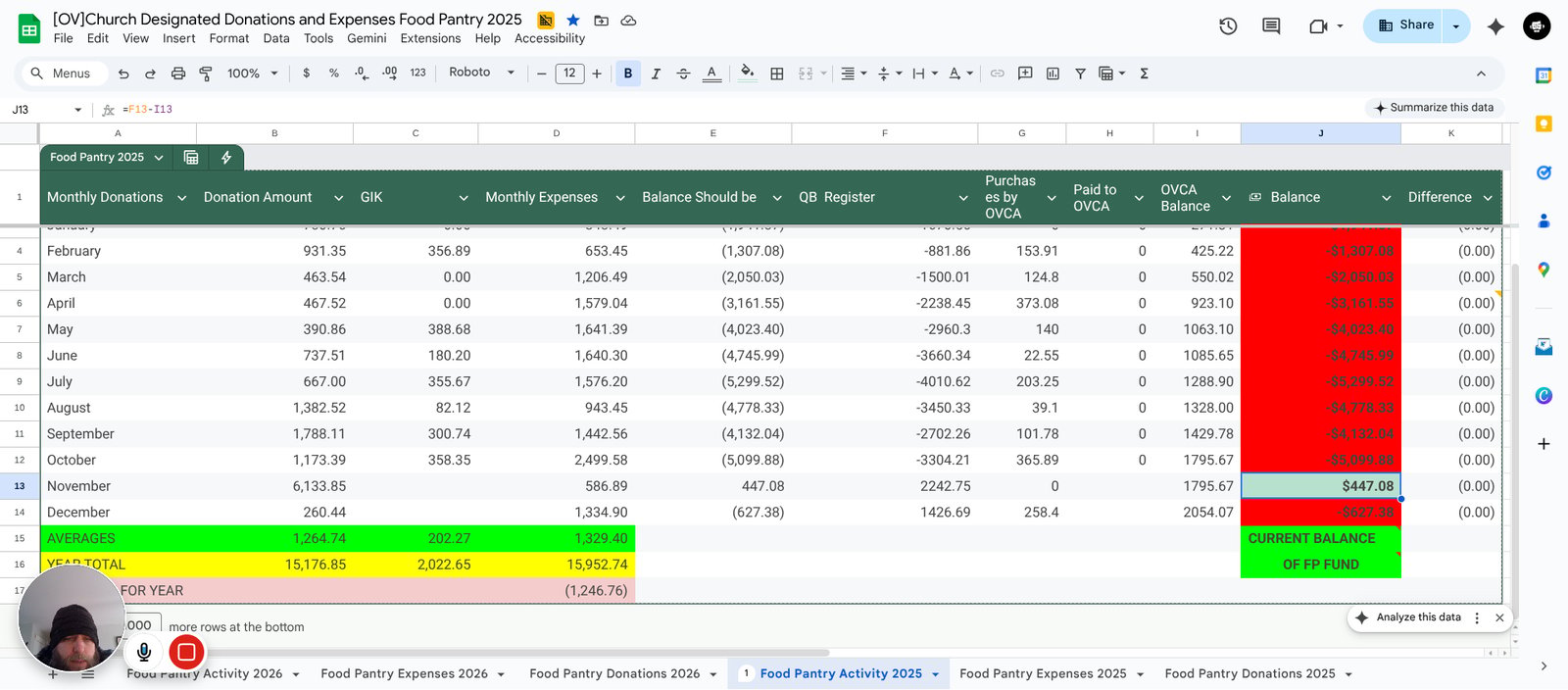This screenshot has height=690, width=1568.
Task: Open Google Maps side panel
Action: point(1543,270)
